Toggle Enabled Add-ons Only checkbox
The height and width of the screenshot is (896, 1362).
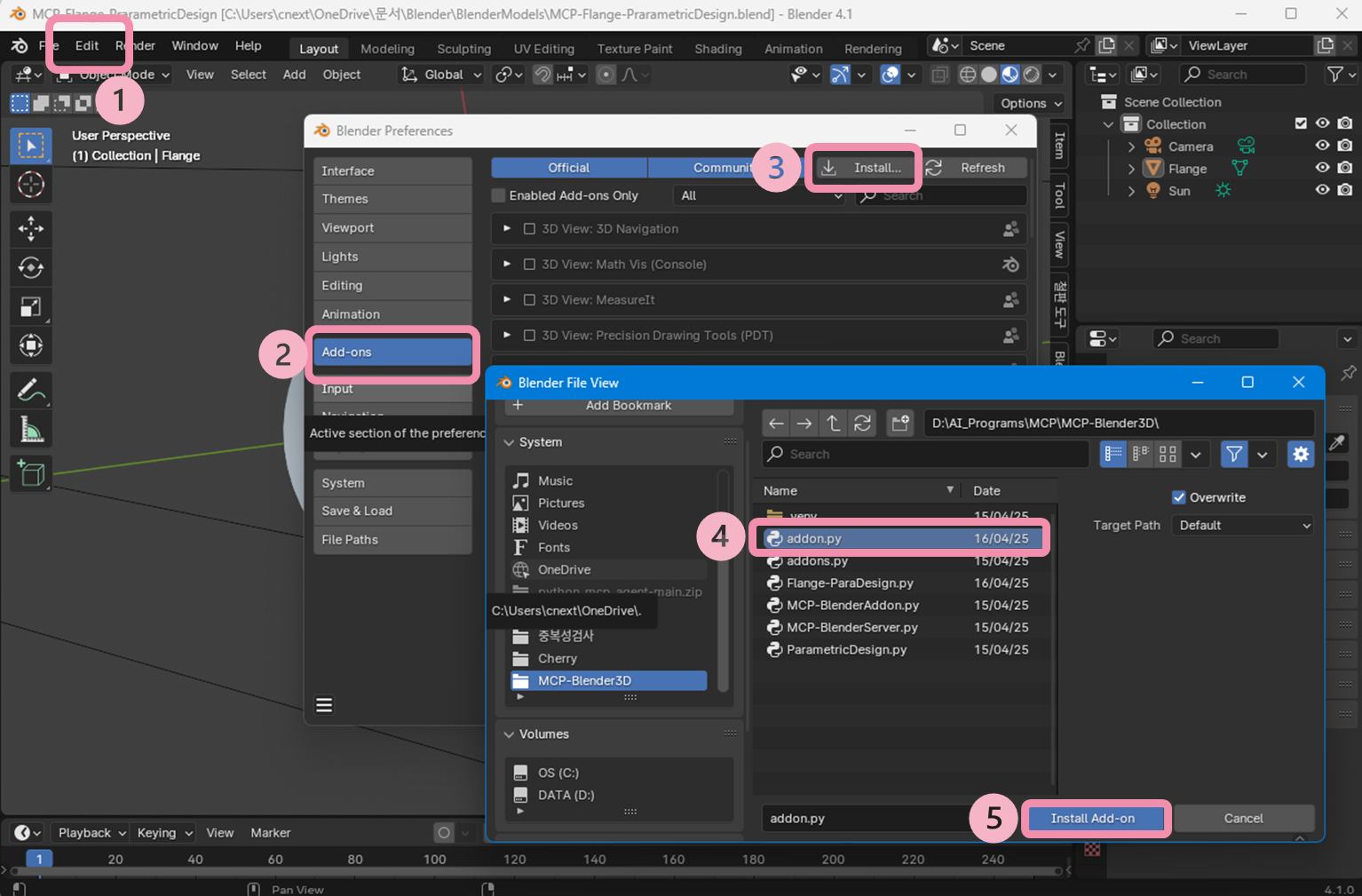click(498, 195)
